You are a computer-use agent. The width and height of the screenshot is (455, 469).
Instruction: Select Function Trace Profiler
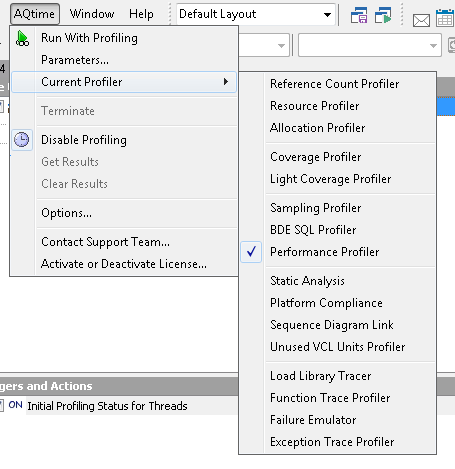(337, 398)
